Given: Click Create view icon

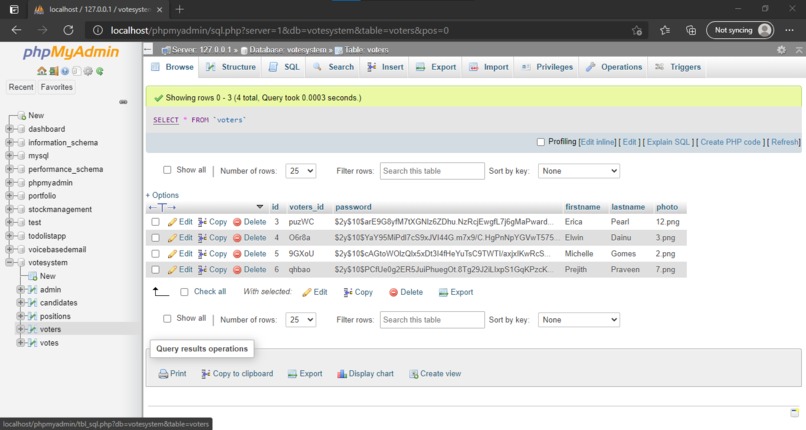Looking at the screenshot, I should [x=413, y=374].
